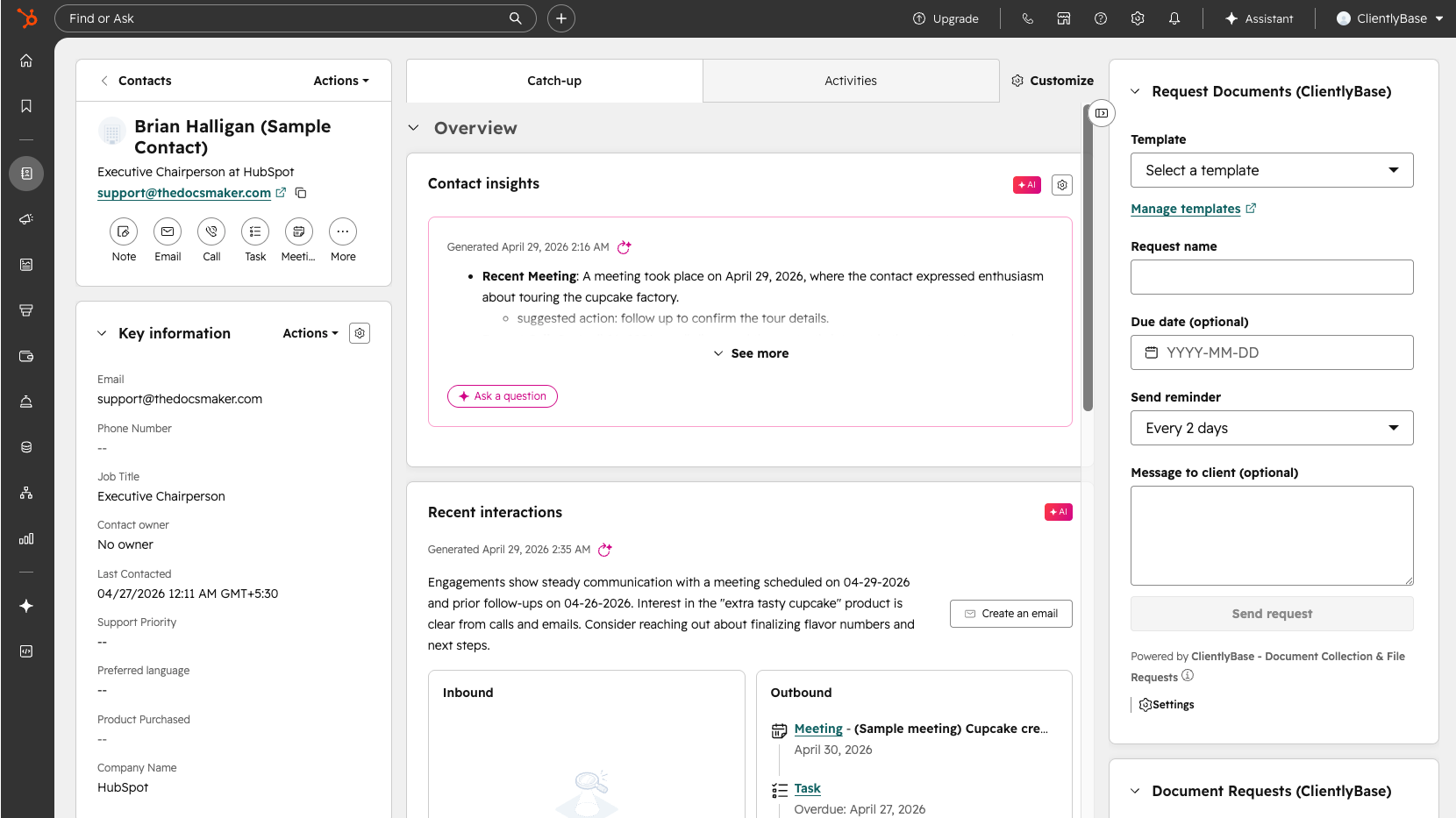This screenshot has height=818, width=1456.
Task: Open the Marketing megaphone sidebar icon
Action: pyautogui.click(x=26, y=219)
